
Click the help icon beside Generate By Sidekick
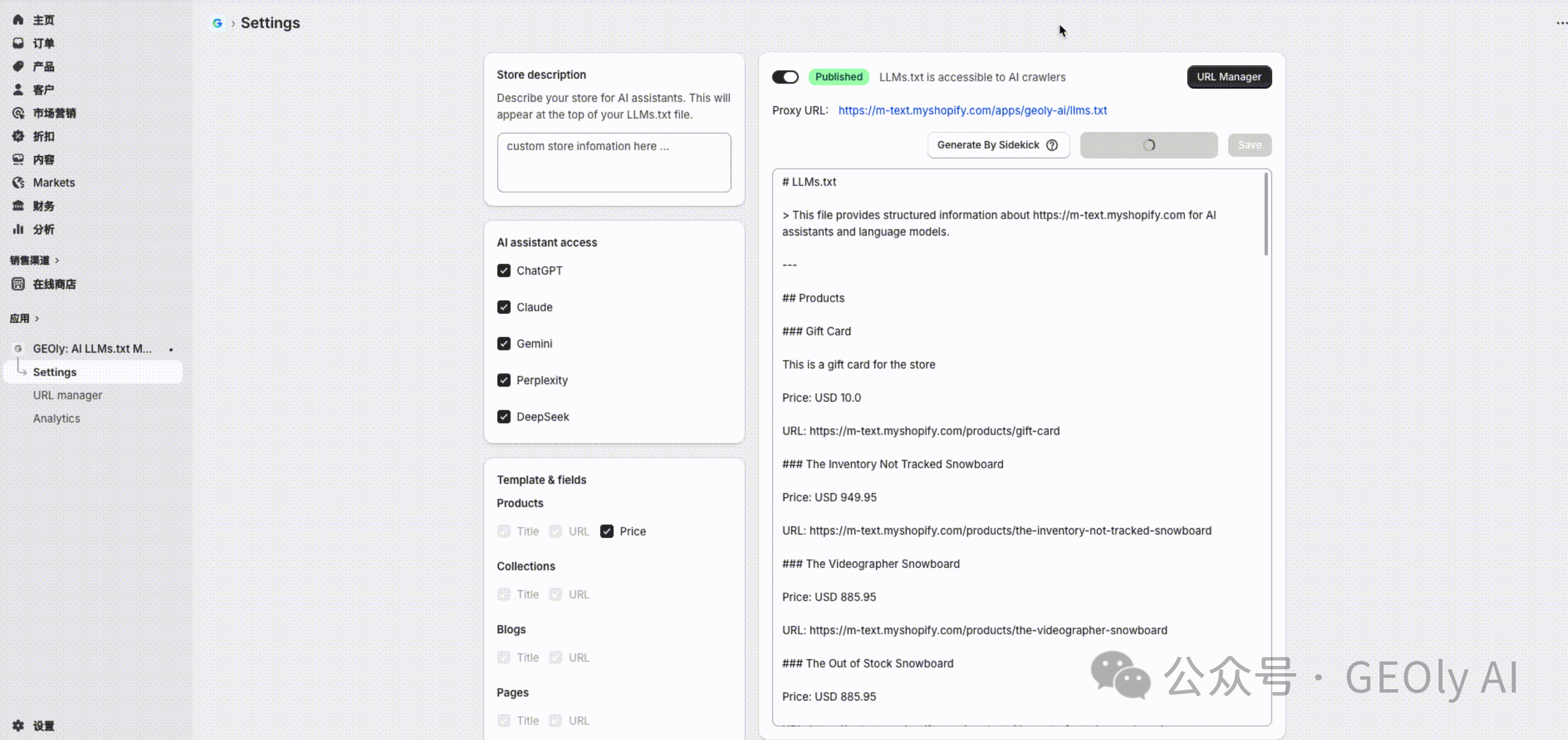pos(1052,145)
